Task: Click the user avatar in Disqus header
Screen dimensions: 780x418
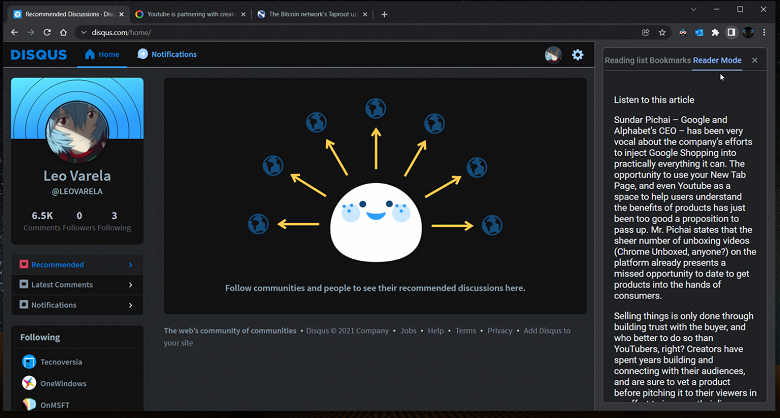Action: [x=552, y=55]
